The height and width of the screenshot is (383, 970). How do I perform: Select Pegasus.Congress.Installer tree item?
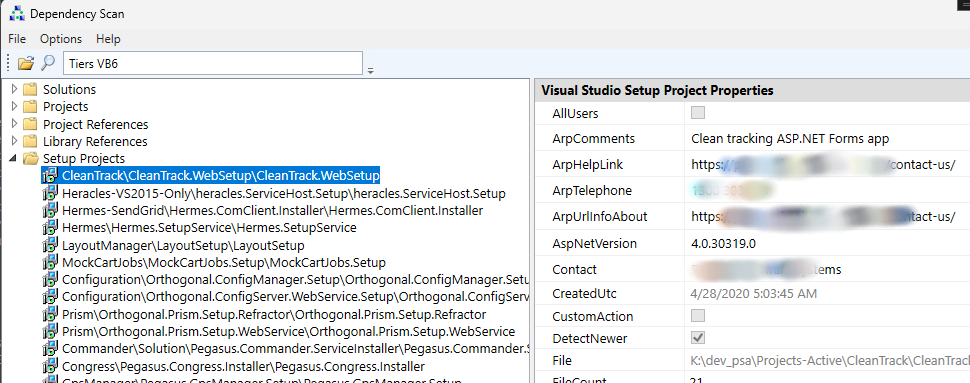[x=244, y=366]
